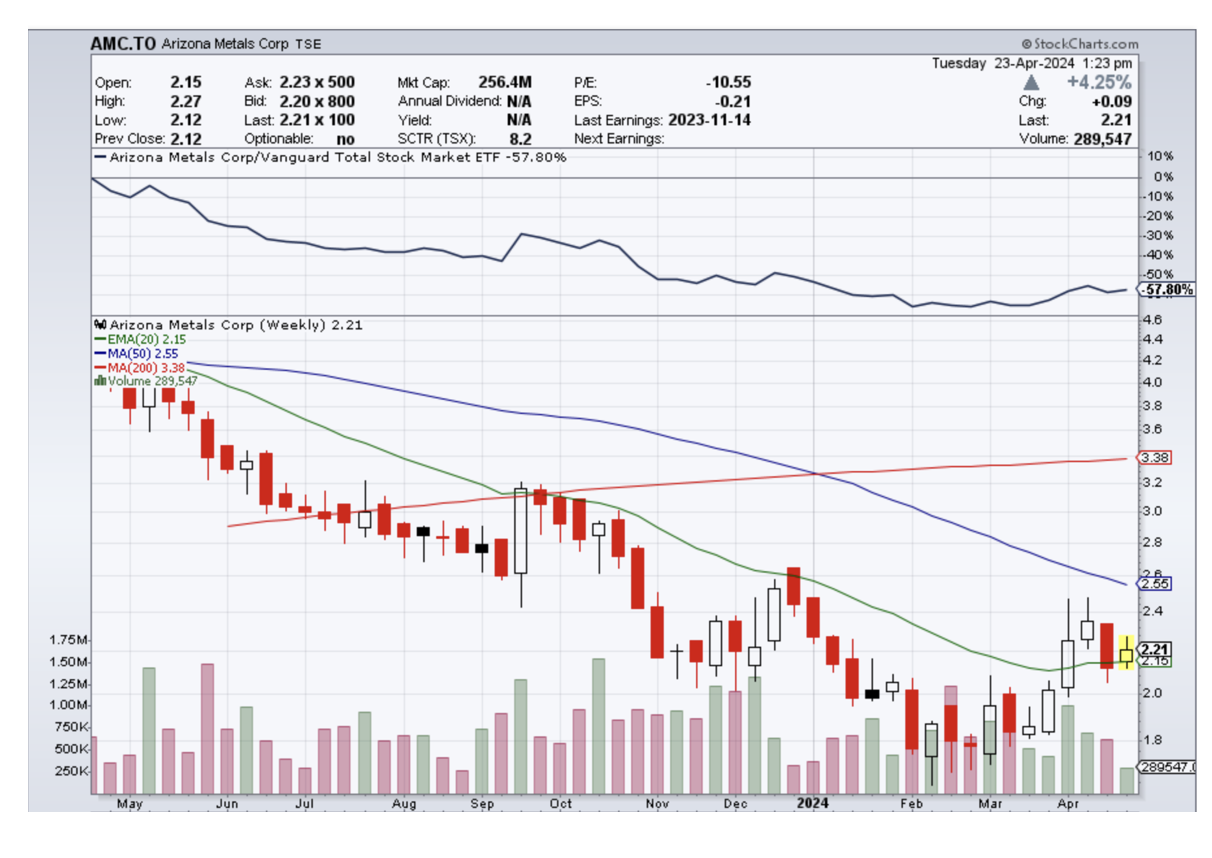
Task: Click the Sep month label on the time axis
Action: 483,803
